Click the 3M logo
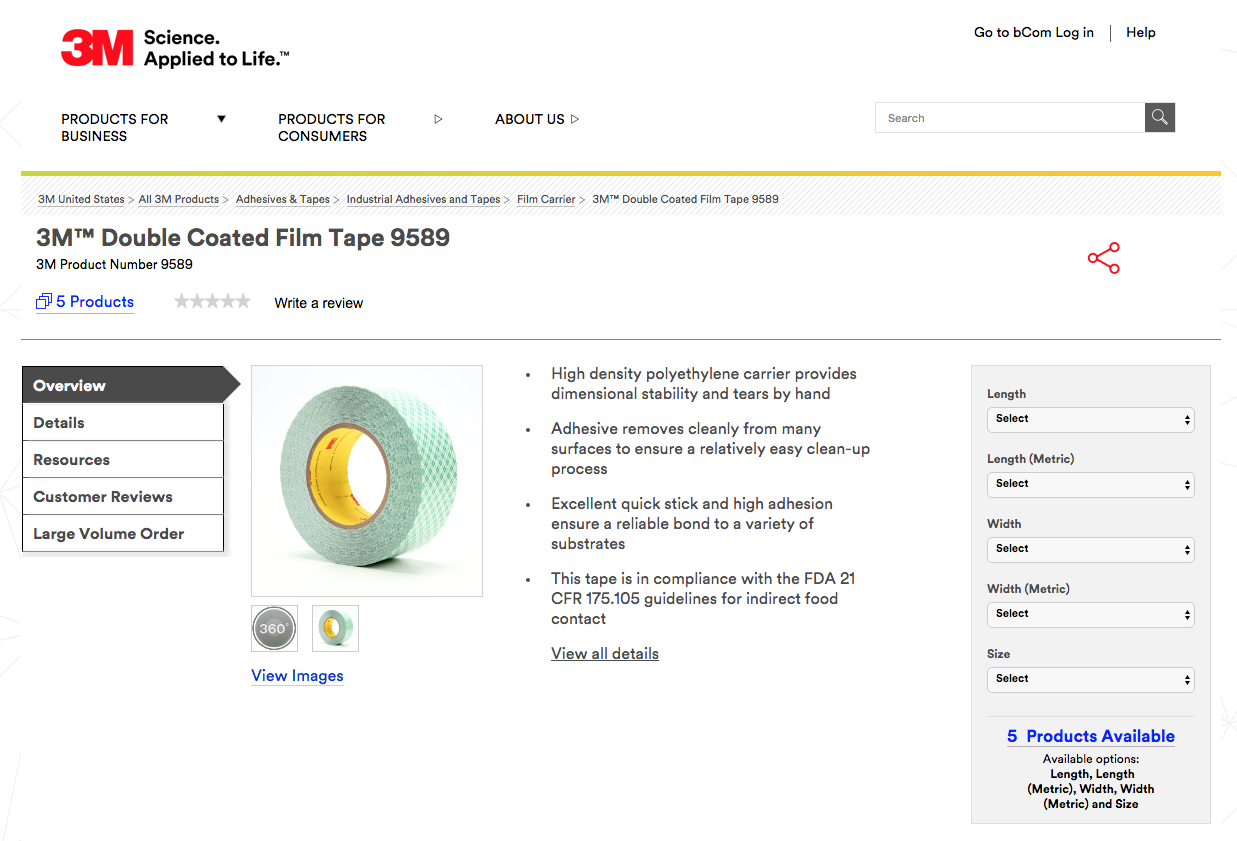Viewport: 1237px width, 841px height. coord(97,48)
